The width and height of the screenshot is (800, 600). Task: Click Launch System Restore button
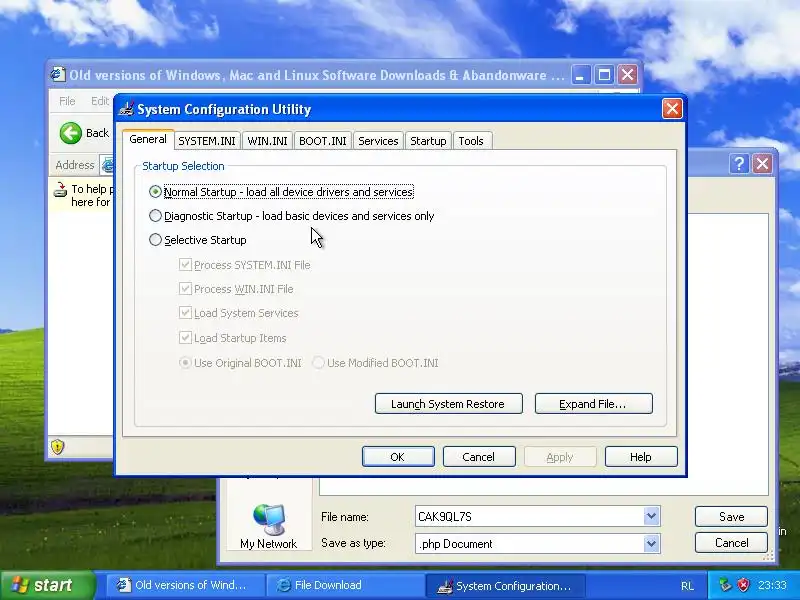(448, 404)
